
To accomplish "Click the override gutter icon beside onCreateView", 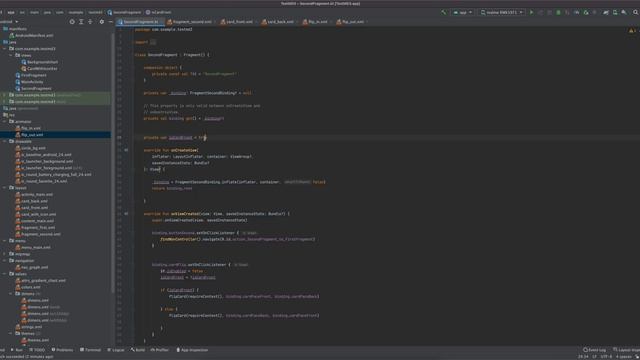I will click(x=126, y=150).
